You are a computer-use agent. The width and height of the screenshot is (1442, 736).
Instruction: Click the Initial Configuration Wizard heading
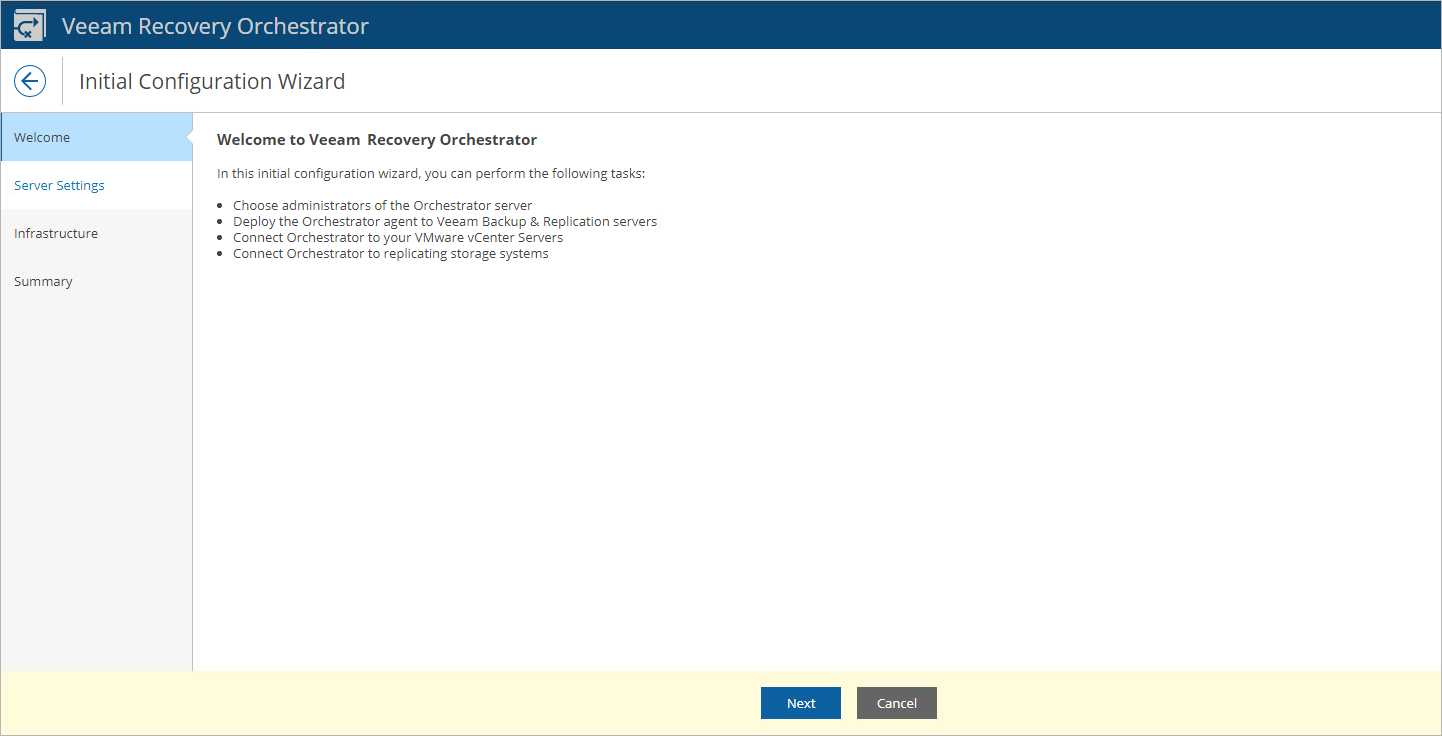click(211, 81)
